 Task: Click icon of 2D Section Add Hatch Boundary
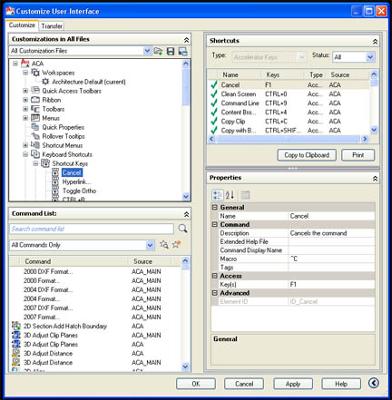[x=16, y=326]
